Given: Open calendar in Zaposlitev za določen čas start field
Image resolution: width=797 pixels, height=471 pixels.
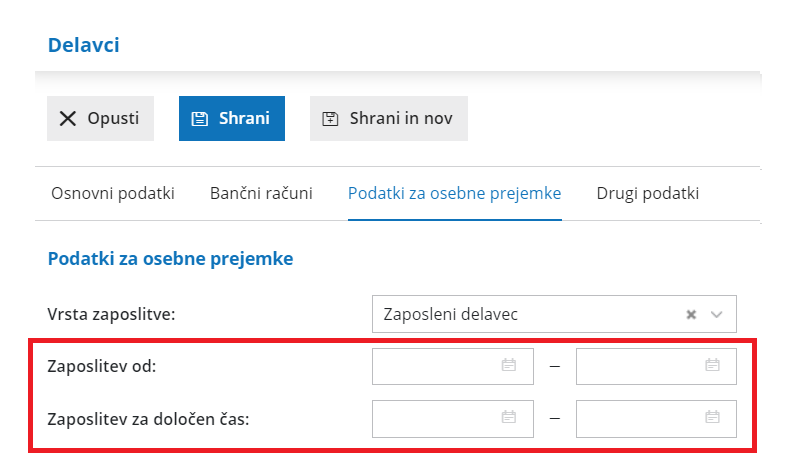Looking at the screenshot, I should [508, 418].
